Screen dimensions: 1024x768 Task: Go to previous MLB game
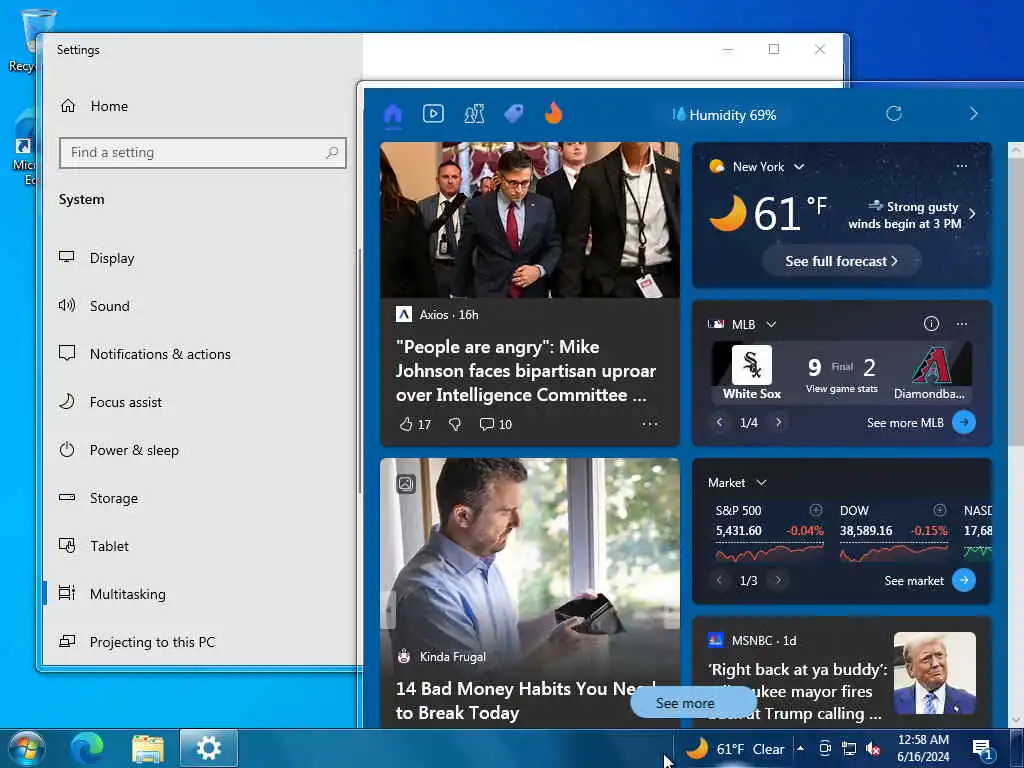(719, 423)
